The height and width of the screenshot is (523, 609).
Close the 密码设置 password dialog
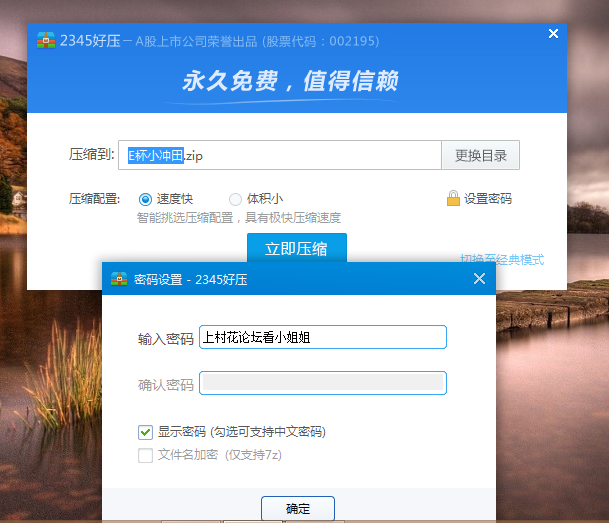[x=479, y=279]
